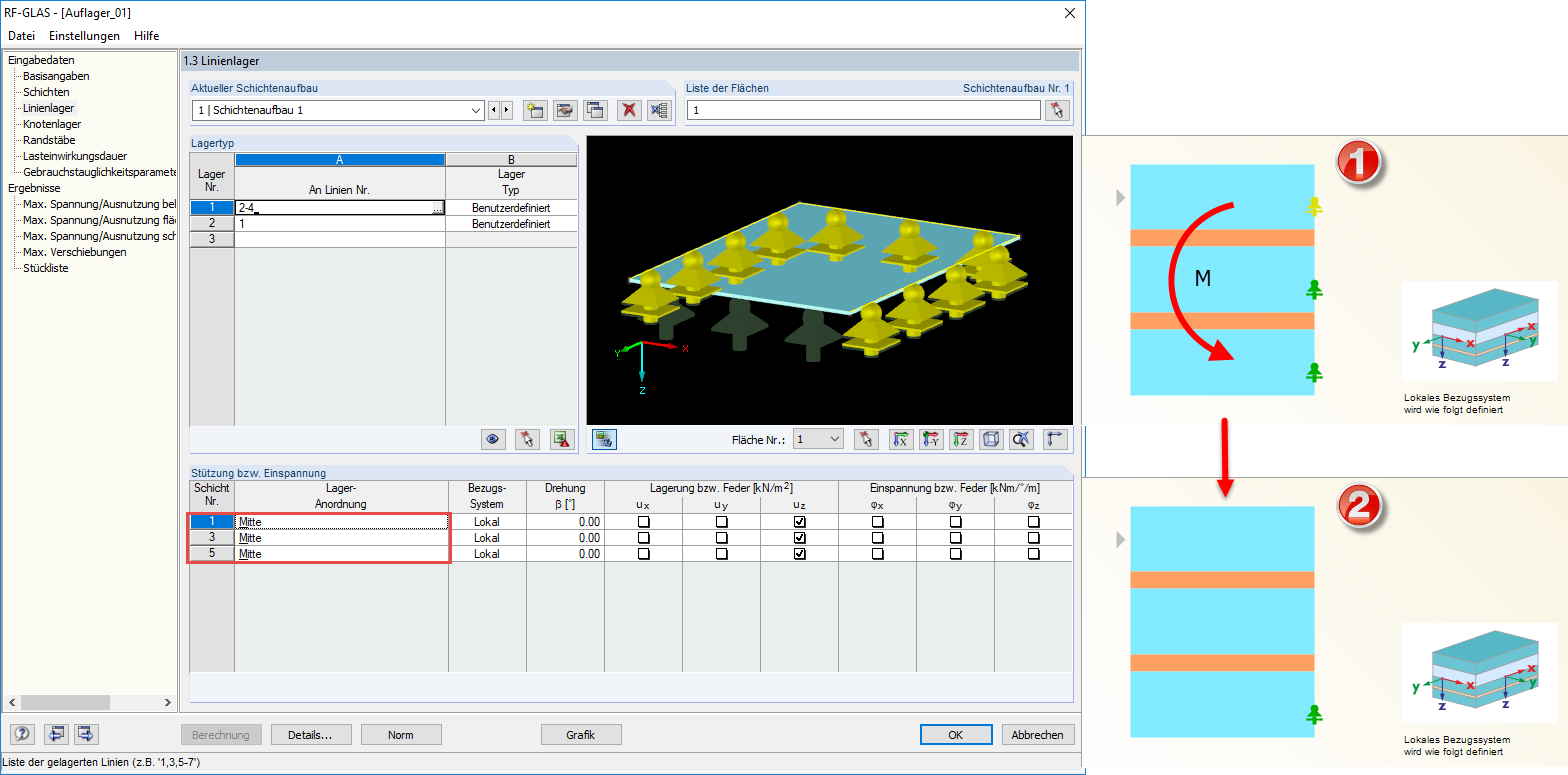The height and width of the screenshot is (775, 1568).
Task: Uncheck uz support for Schicht 1
Action: click(x=799, y=522)
